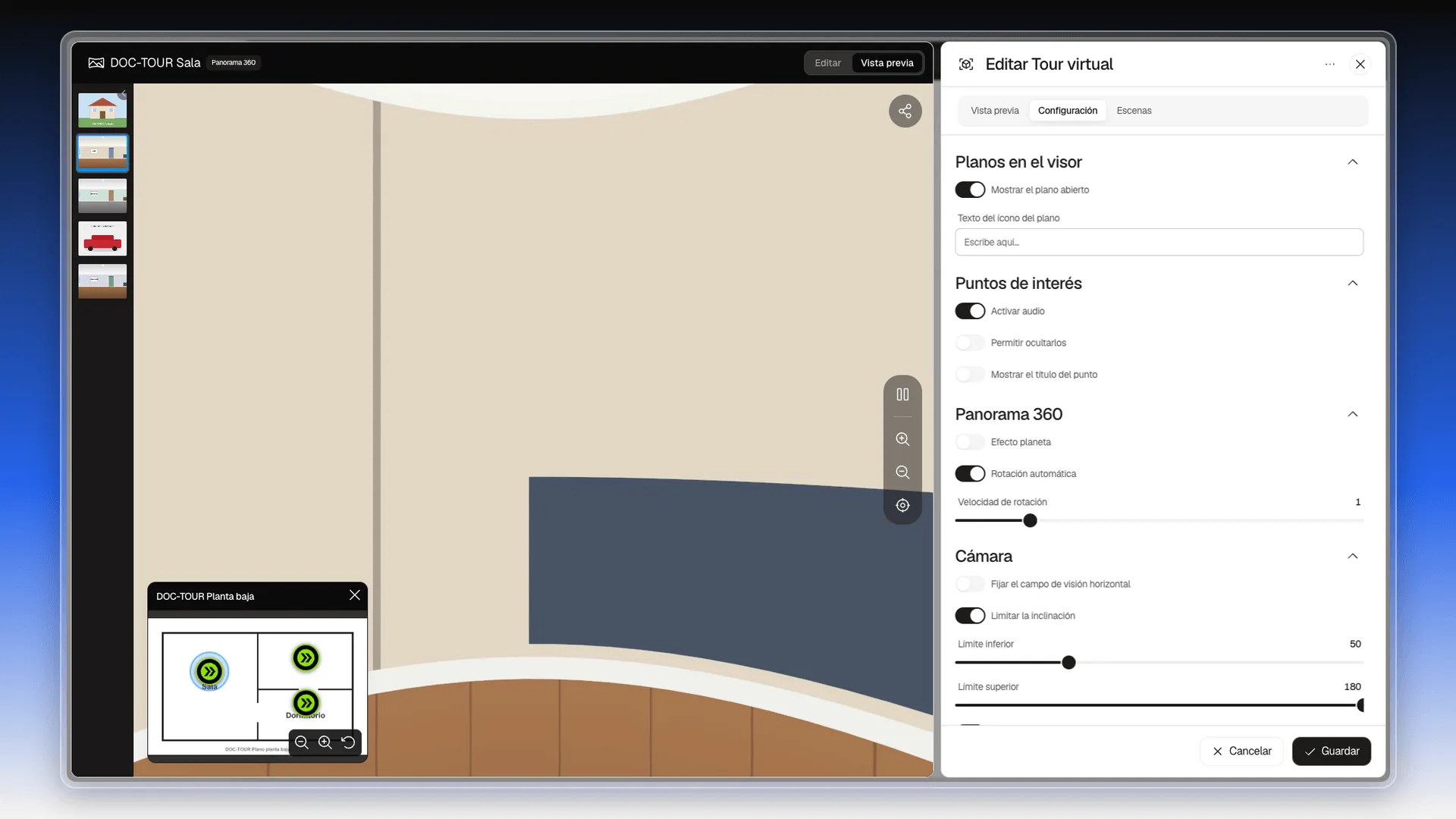
Task: Disable the Activar audio switch
Action: 970,311
